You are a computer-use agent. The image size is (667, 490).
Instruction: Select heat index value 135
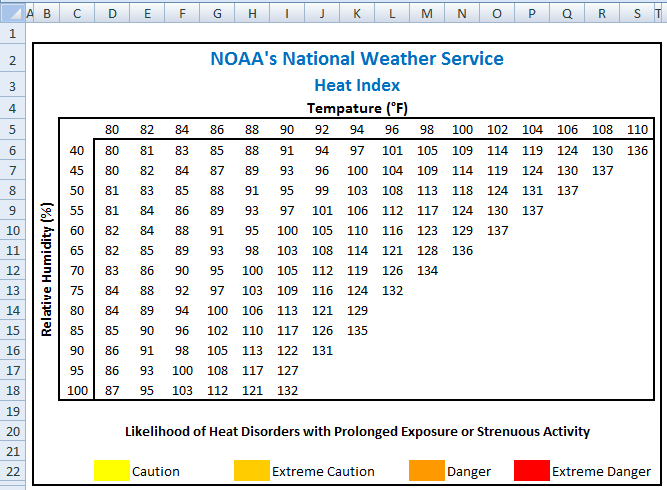click(357, 330)
